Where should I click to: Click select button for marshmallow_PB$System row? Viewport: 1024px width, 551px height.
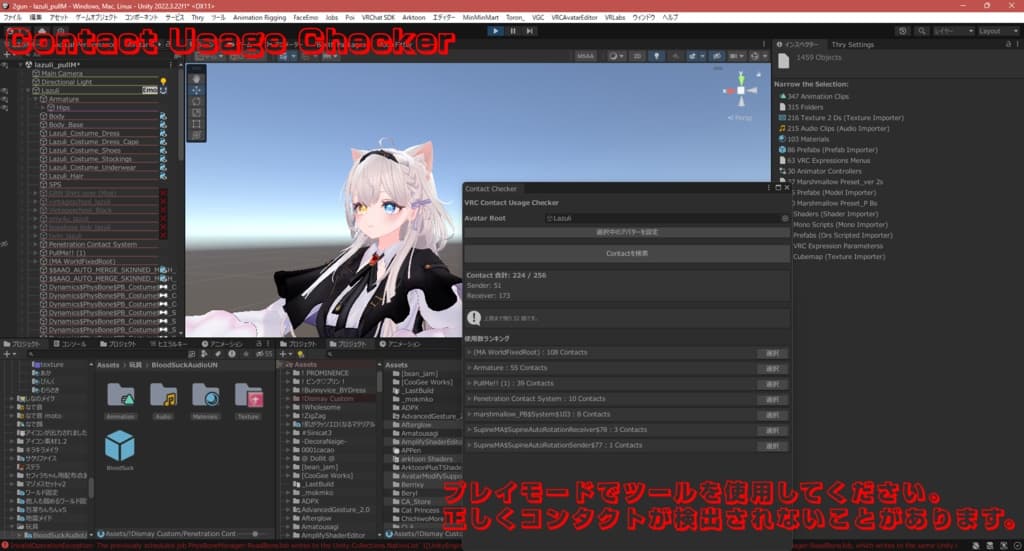point(773,415)
